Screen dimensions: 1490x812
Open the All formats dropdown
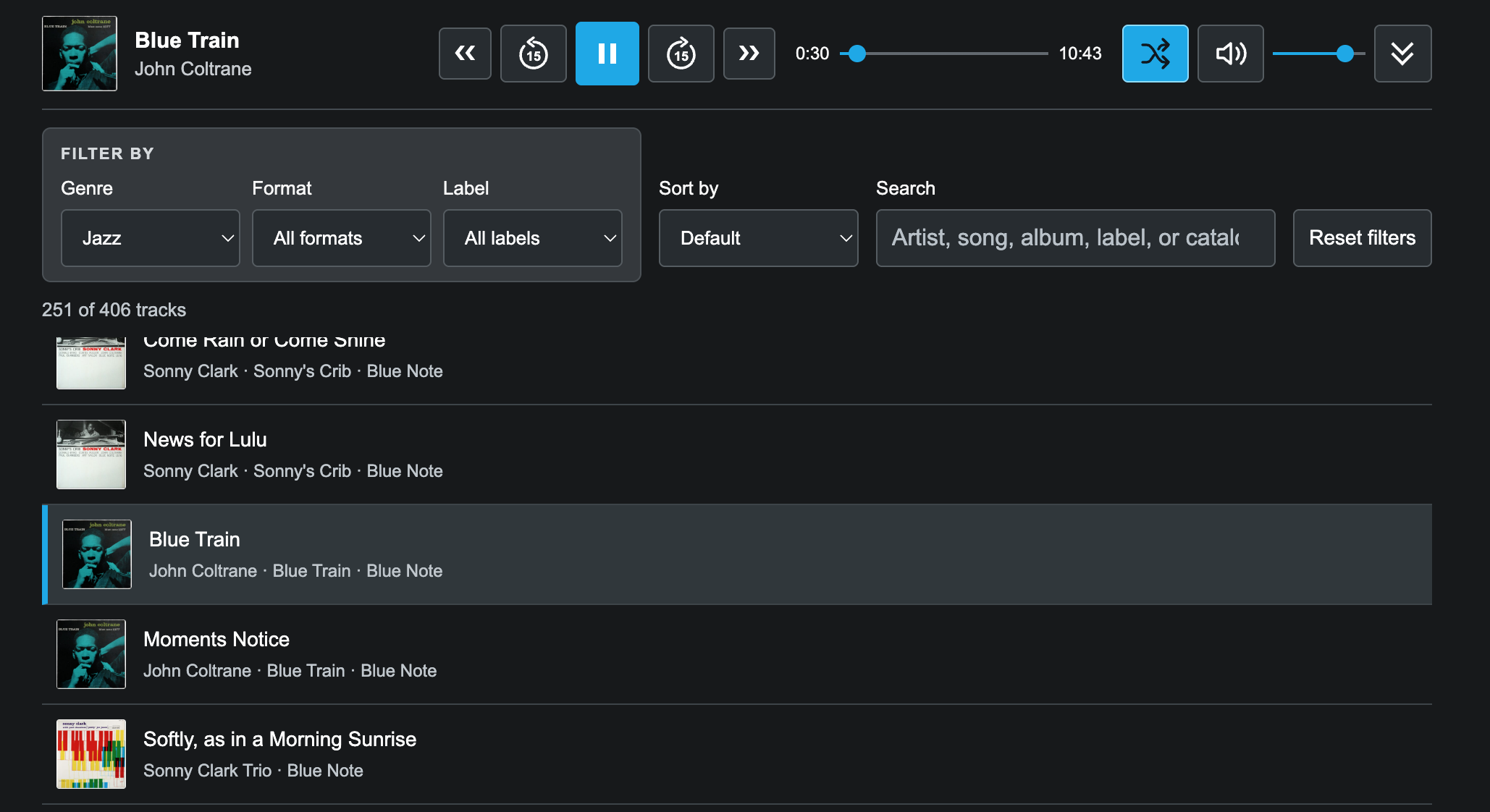click(x=342, y=238)
